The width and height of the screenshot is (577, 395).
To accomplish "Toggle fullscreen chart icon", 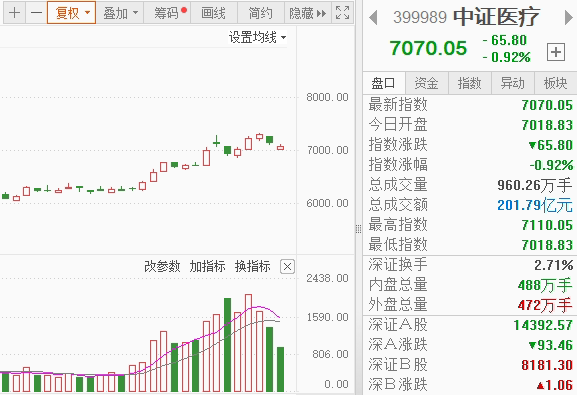I will coord(343,13).
